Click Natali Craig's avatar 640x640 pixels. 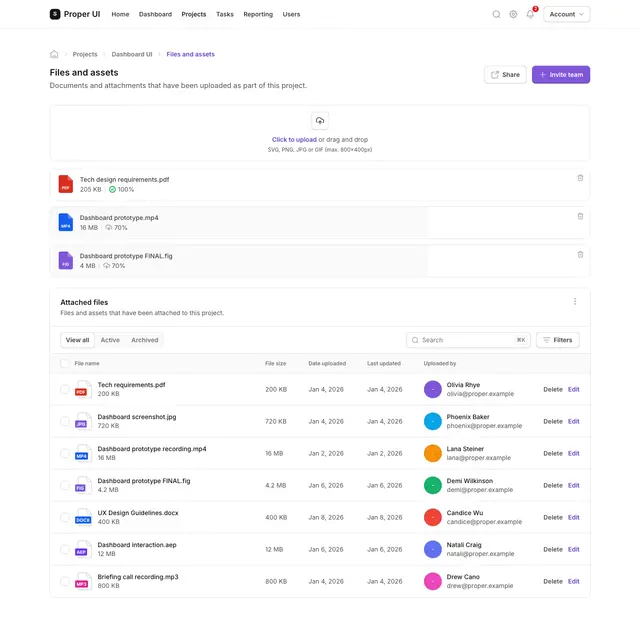(433, 549)
